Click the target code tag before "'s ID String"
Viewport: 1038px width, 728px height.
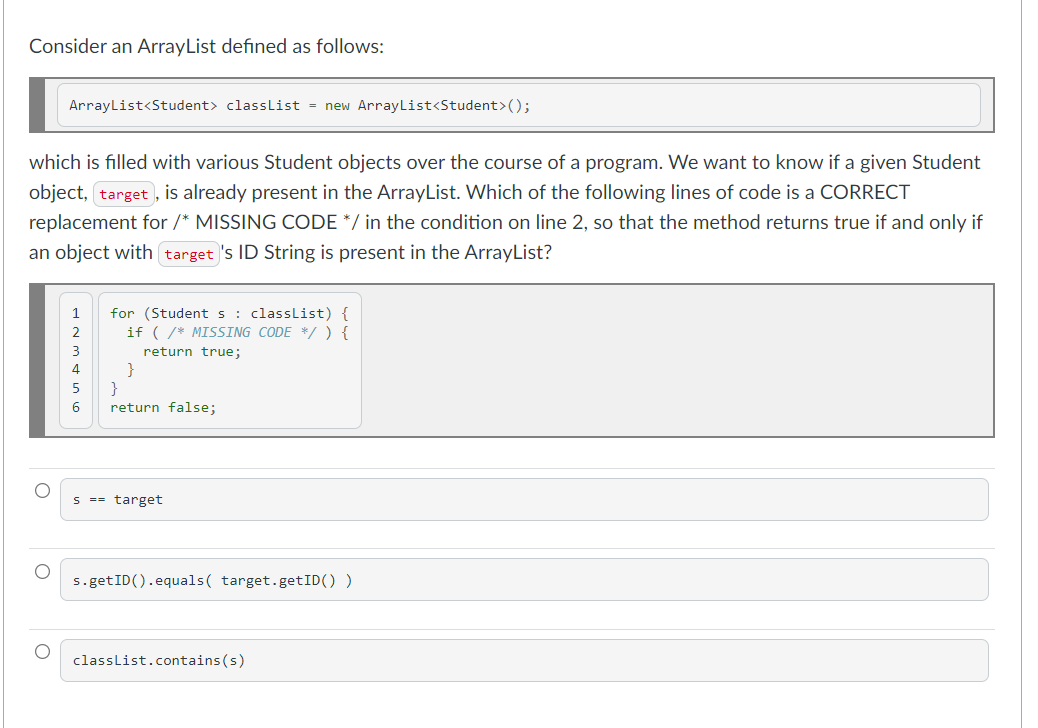pyautogui.click(x=189, y=254)
